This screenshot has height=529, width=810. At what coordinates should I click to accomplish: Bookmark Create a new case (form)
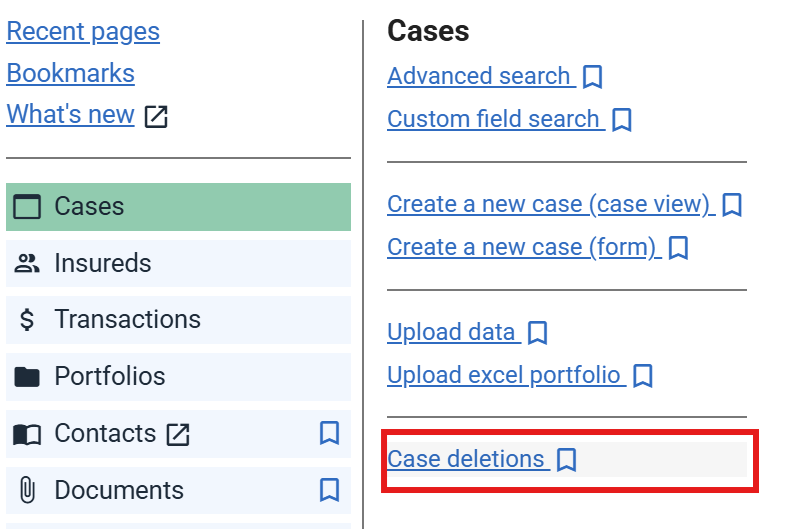point(678,247)
